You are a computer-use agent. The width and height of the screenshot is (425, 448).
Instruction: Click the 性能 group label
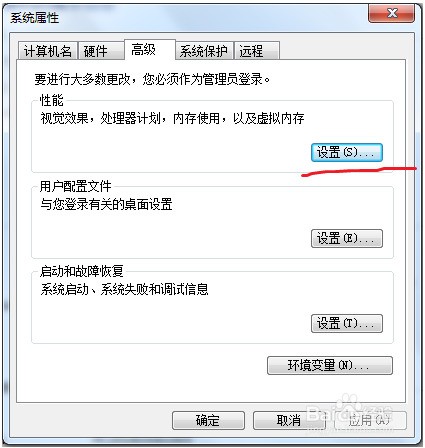51,100
